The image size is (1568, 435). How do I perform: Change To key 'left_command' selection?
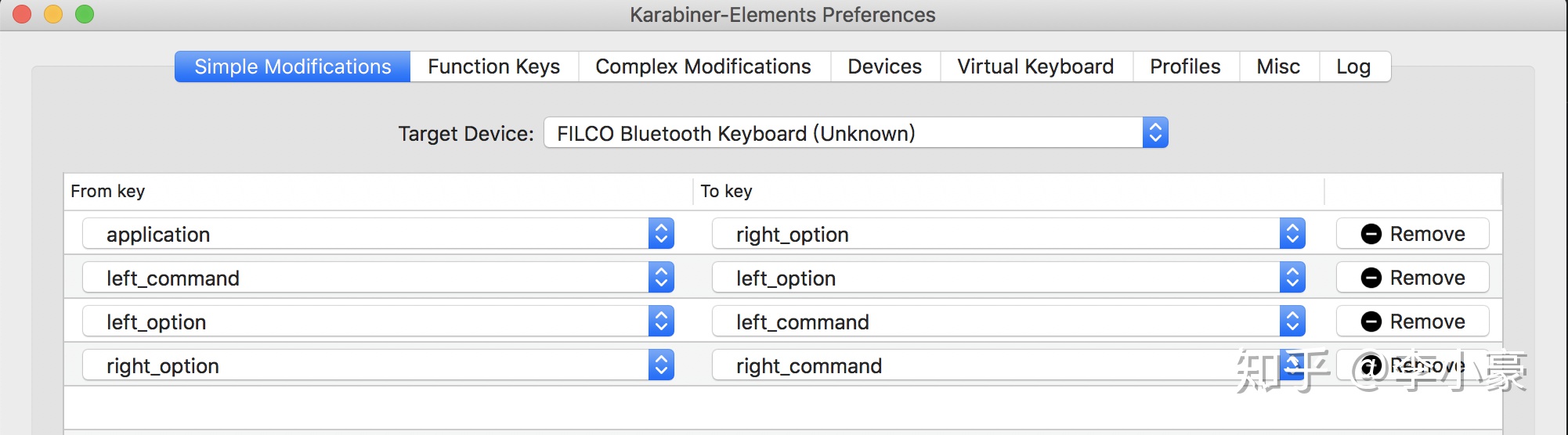click(1009, 322)
